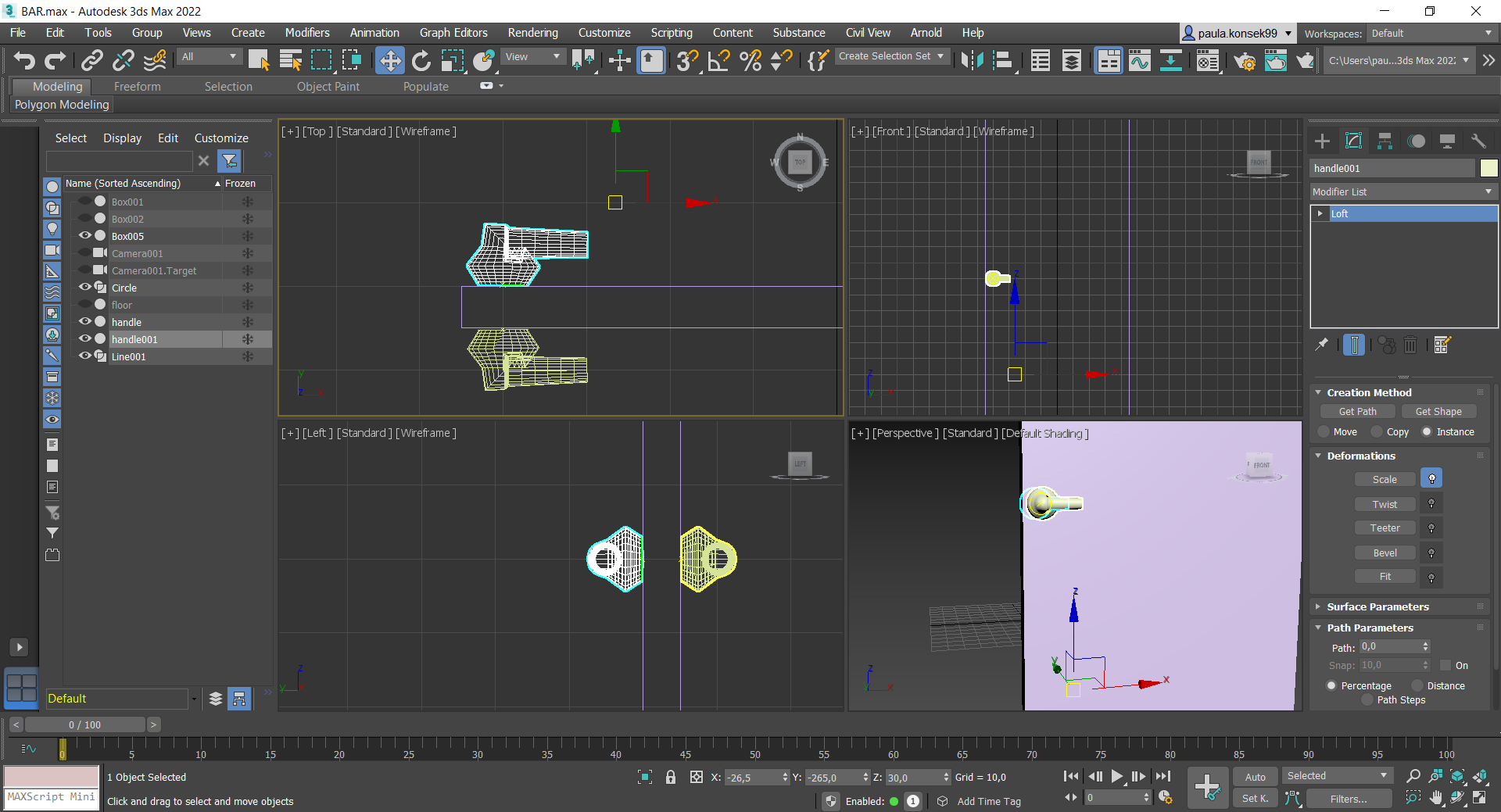Open the Motion panel icon
This screenshot has width=1501, height=812.
click(x=1416, y=141)
